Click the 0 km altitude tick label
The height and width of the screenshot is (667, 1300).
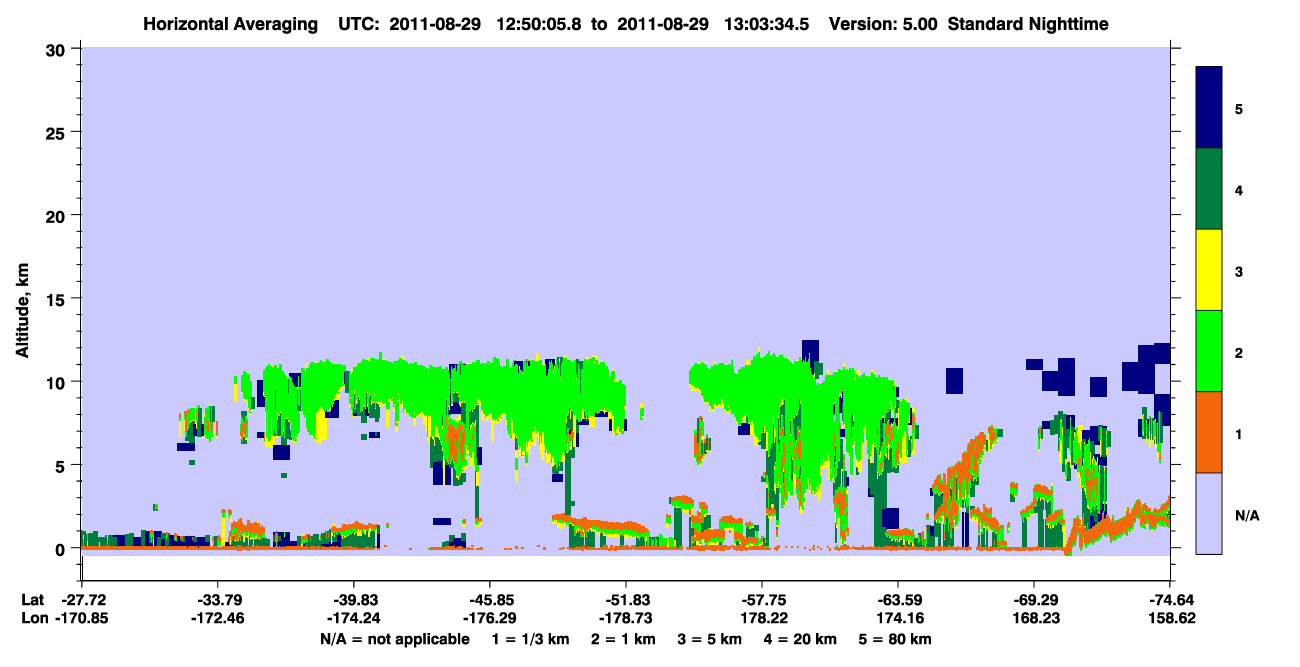click(x=63, y=549)
